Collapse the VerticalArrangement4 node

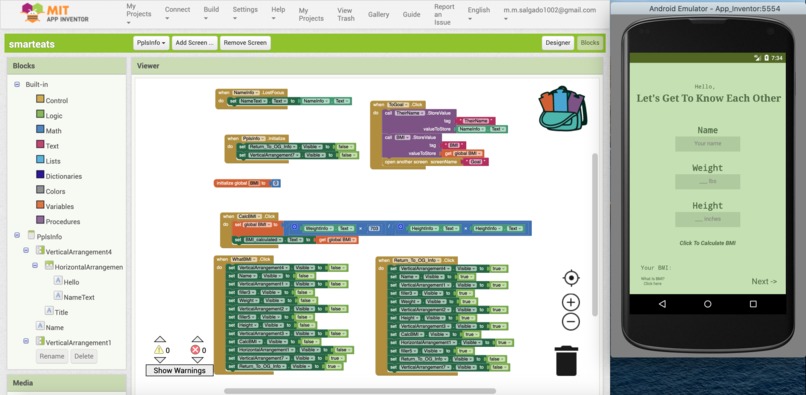(26, 250)
